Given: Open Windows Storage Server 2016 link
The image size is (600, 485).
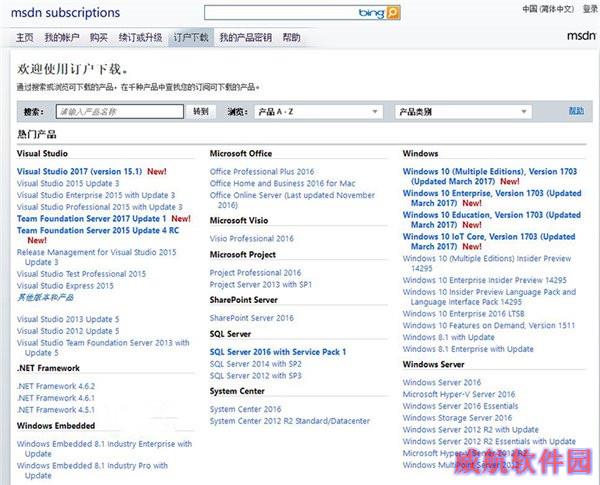Looking at the screenshot, I should tap(457, 418).
